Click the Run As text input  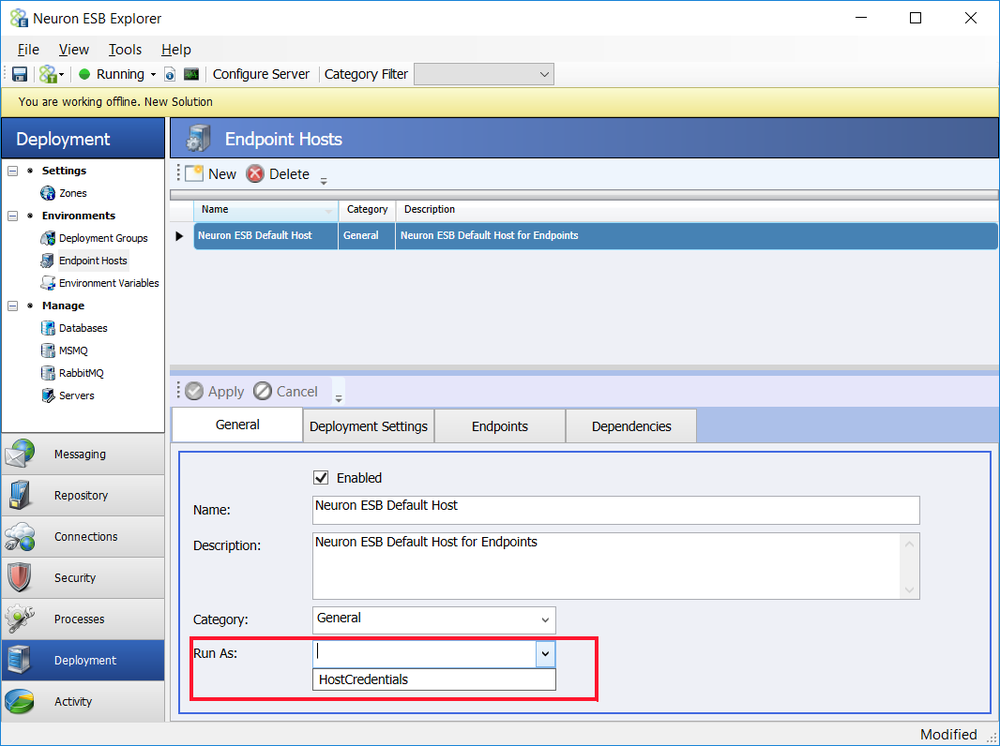point(424,654)
